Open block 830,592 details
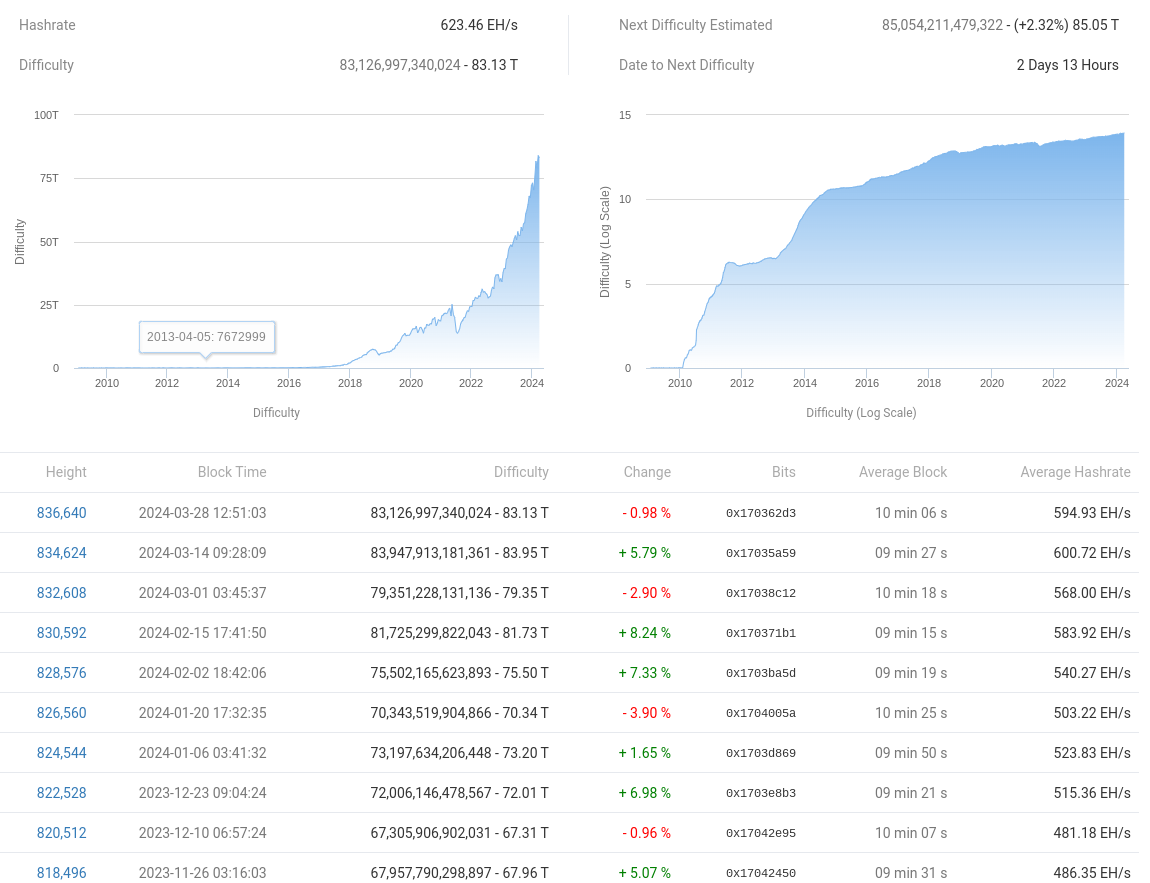 pos(62,633)
